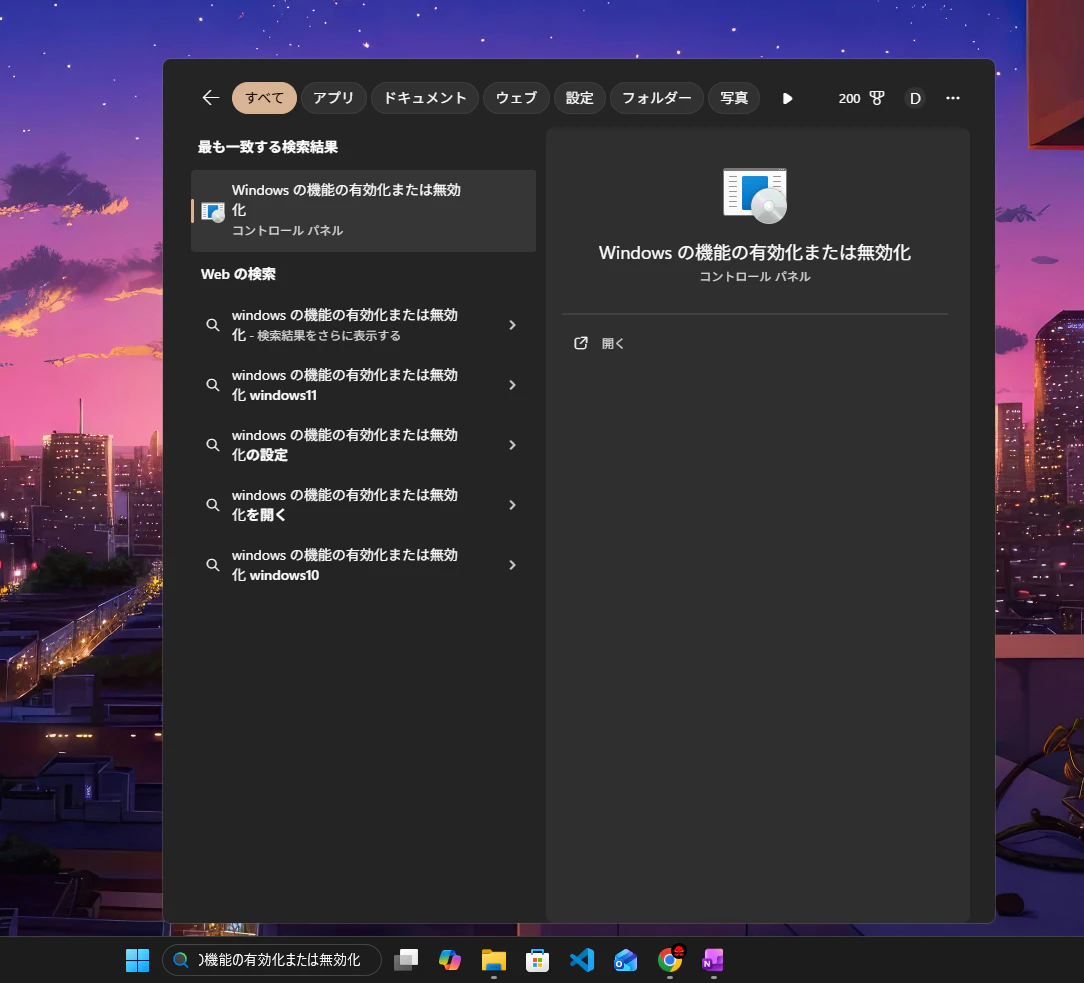1084x983 pixels.
Task: Expand the suggestion ending with windows10
Action: coord(511,565)
